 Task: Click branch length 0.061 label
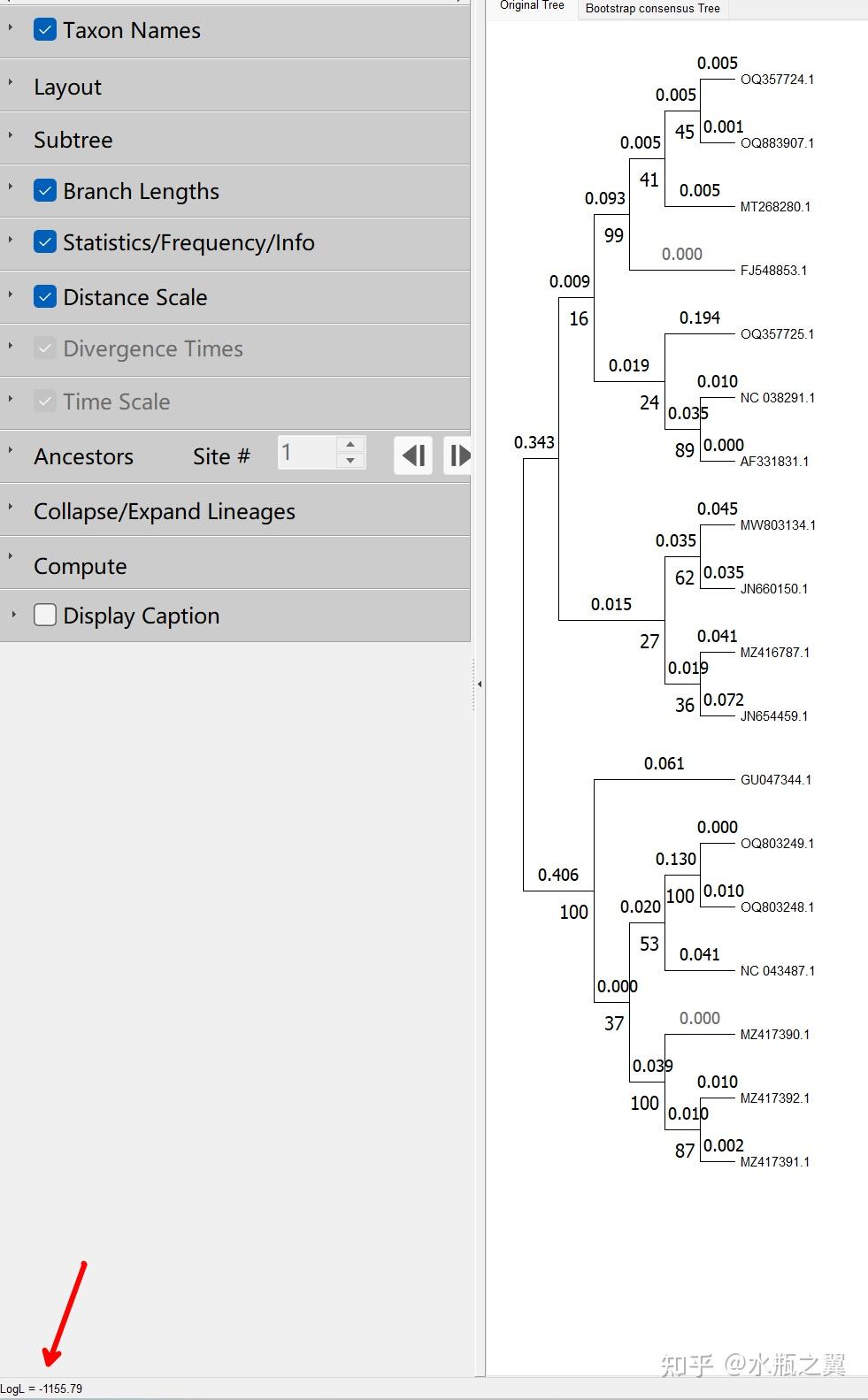(664, 763)
